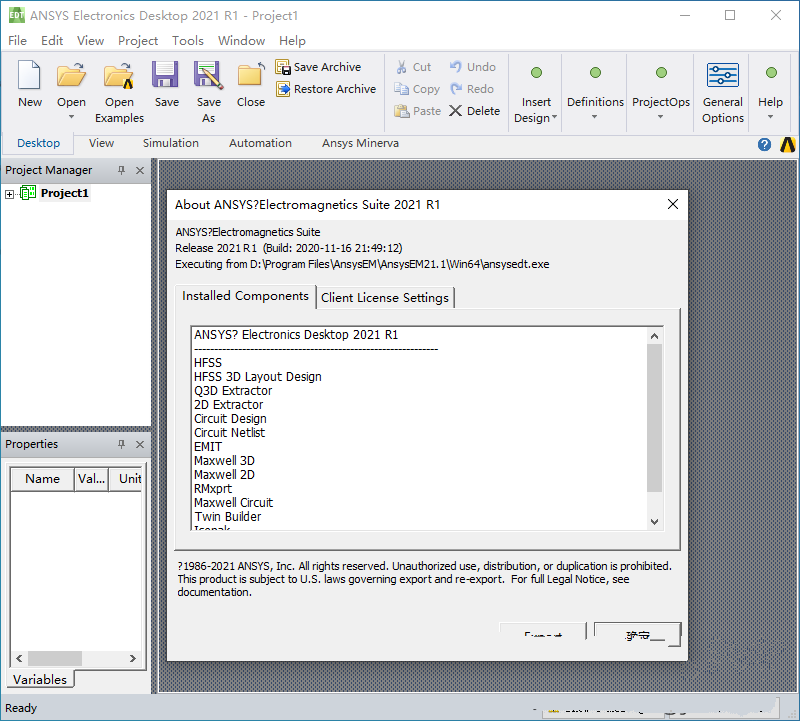Click the Properties scrollbar left arrow
Viewport: 800px width, 721px height.
19,658
